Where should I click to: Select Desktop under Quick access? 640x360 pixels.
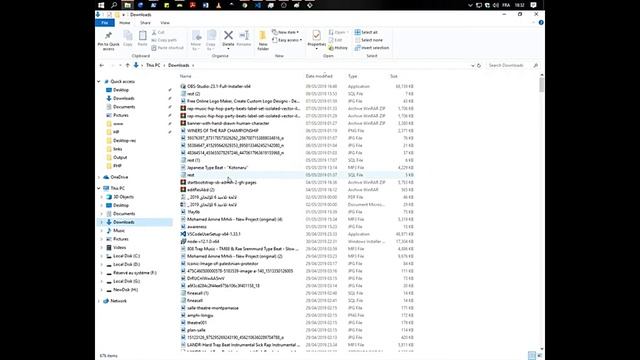pos(121,90)
